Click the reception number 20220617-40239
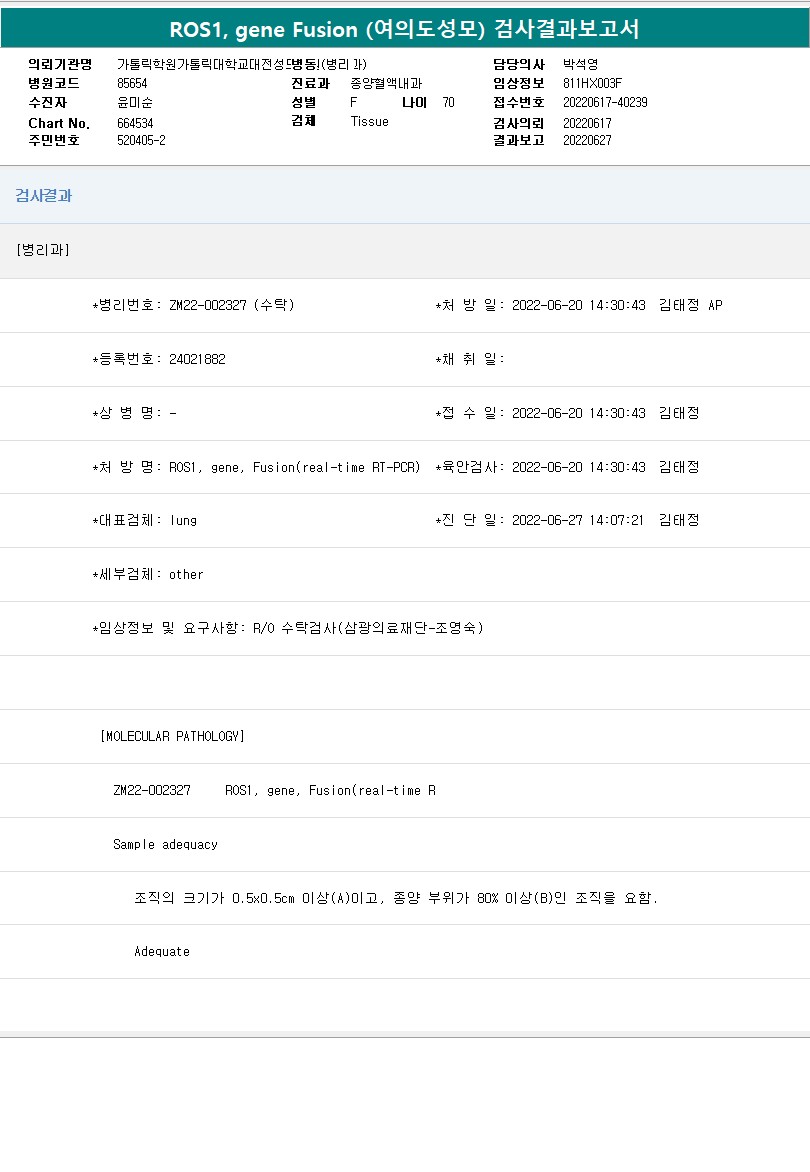 tap(605, 103)
